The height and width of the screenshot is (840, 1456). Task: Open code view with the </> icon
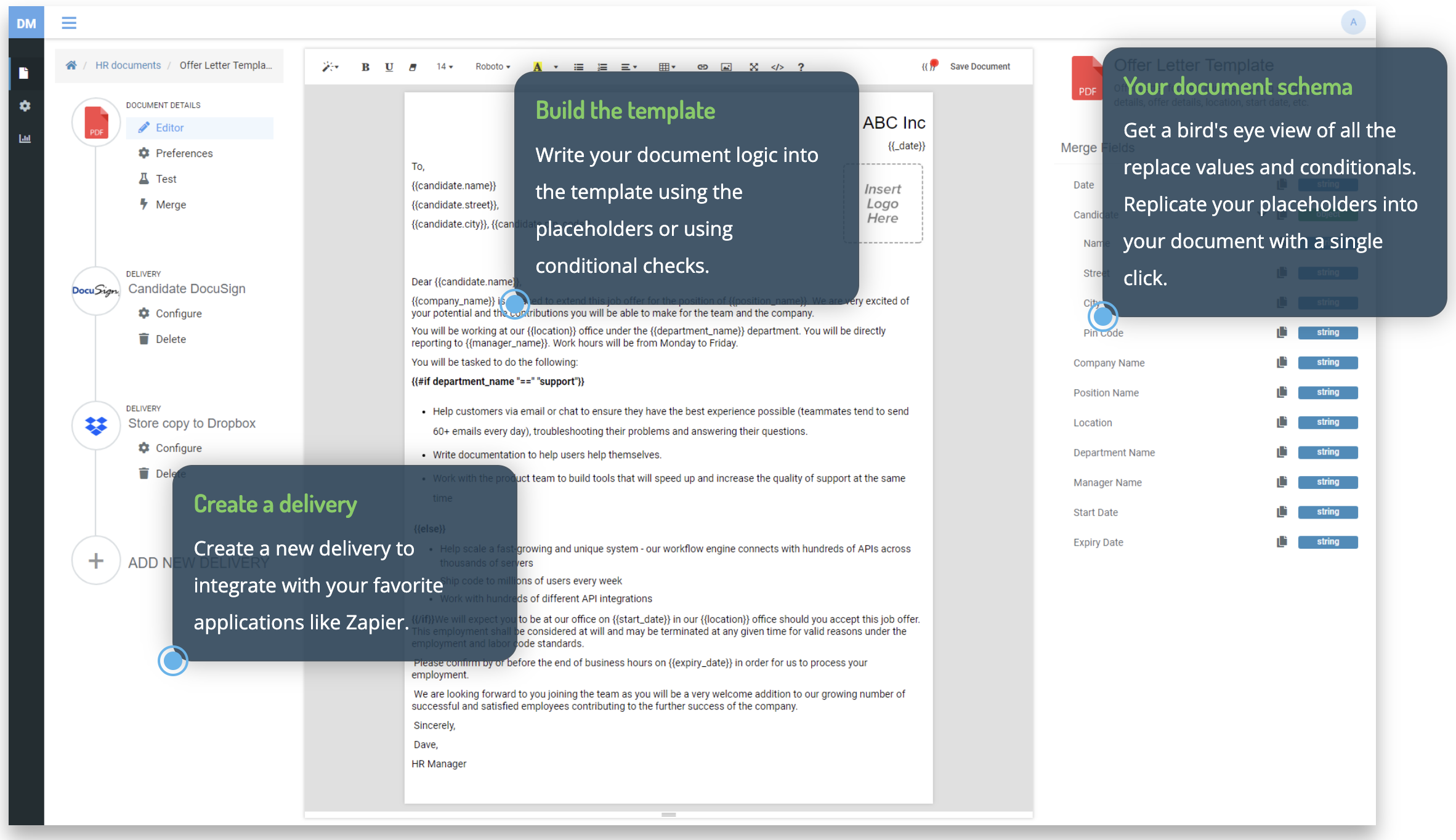coord(777,67)
